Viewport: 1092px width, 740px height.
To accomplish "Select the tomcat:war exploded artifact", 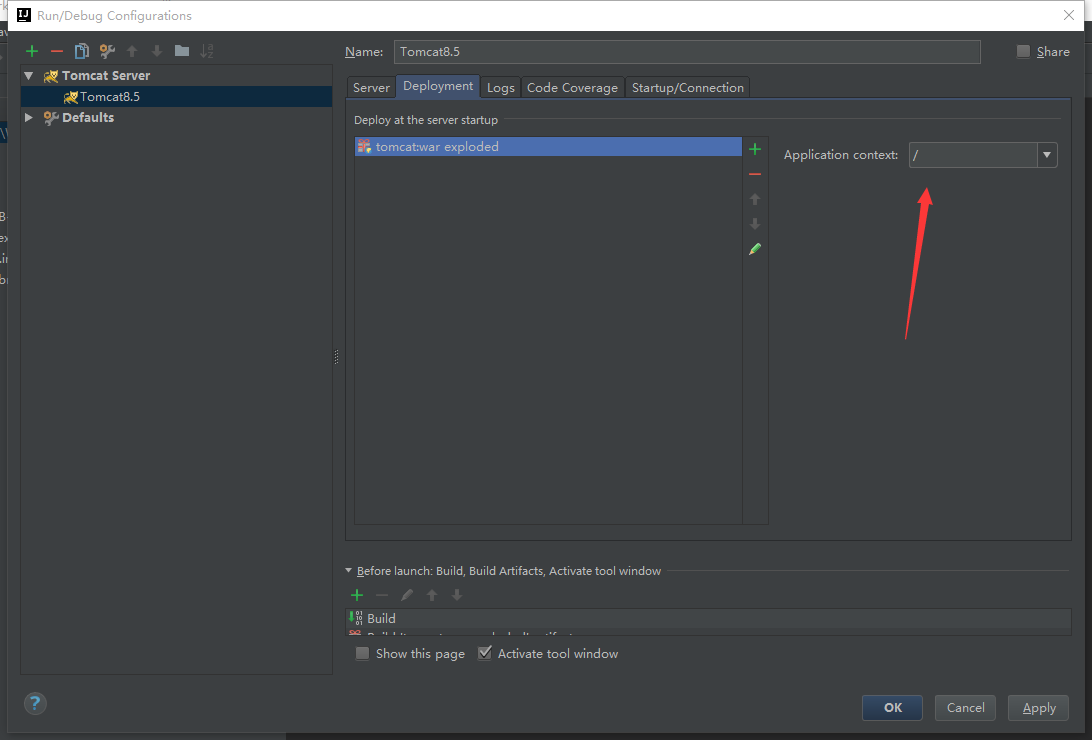I will click(x=548, y=147).
